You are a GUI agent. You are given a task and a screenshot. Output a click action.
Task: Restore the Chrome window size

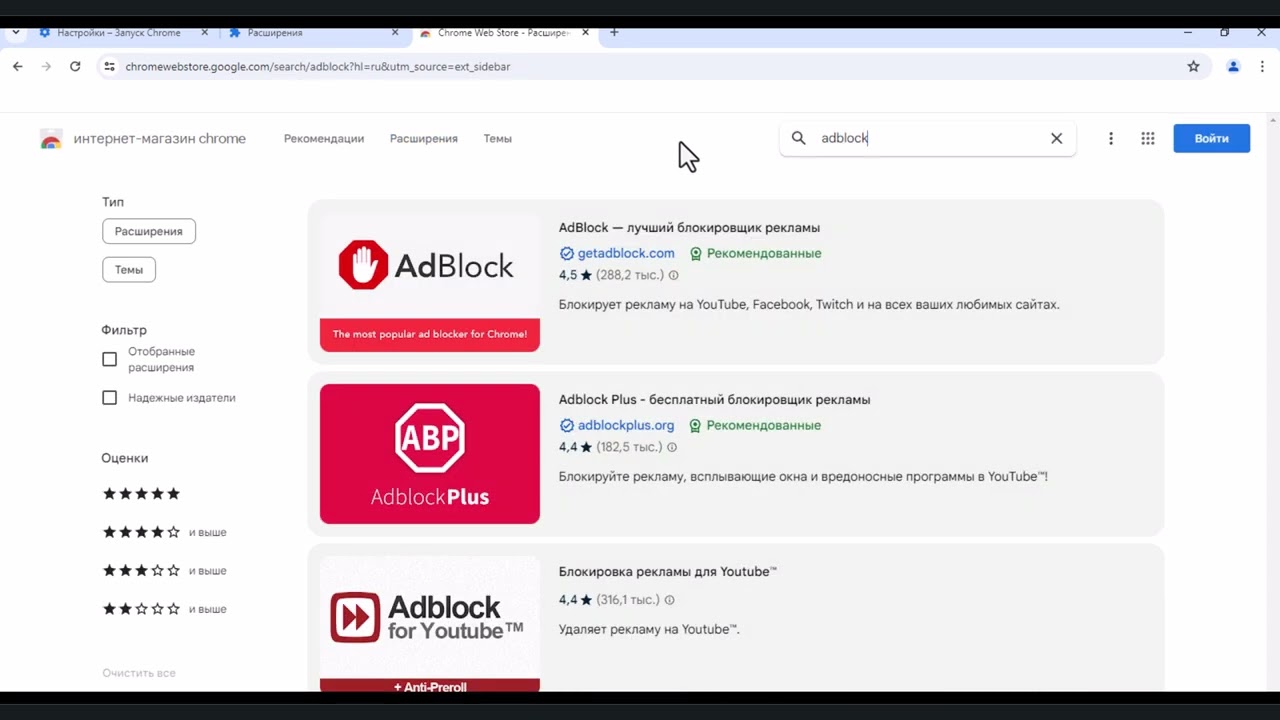pos(1224,32)
